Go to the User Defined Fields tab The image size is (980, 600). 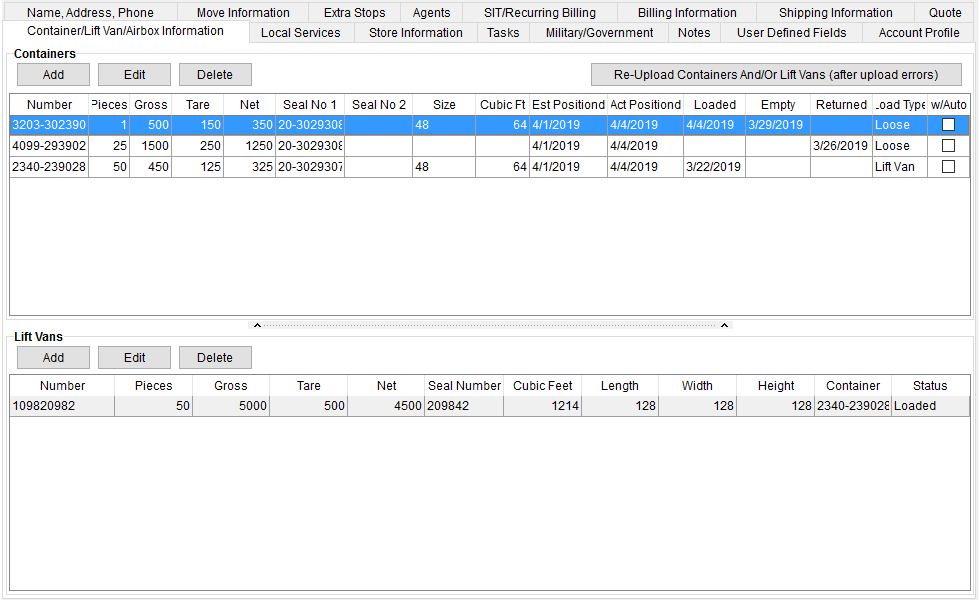(791, 33)
